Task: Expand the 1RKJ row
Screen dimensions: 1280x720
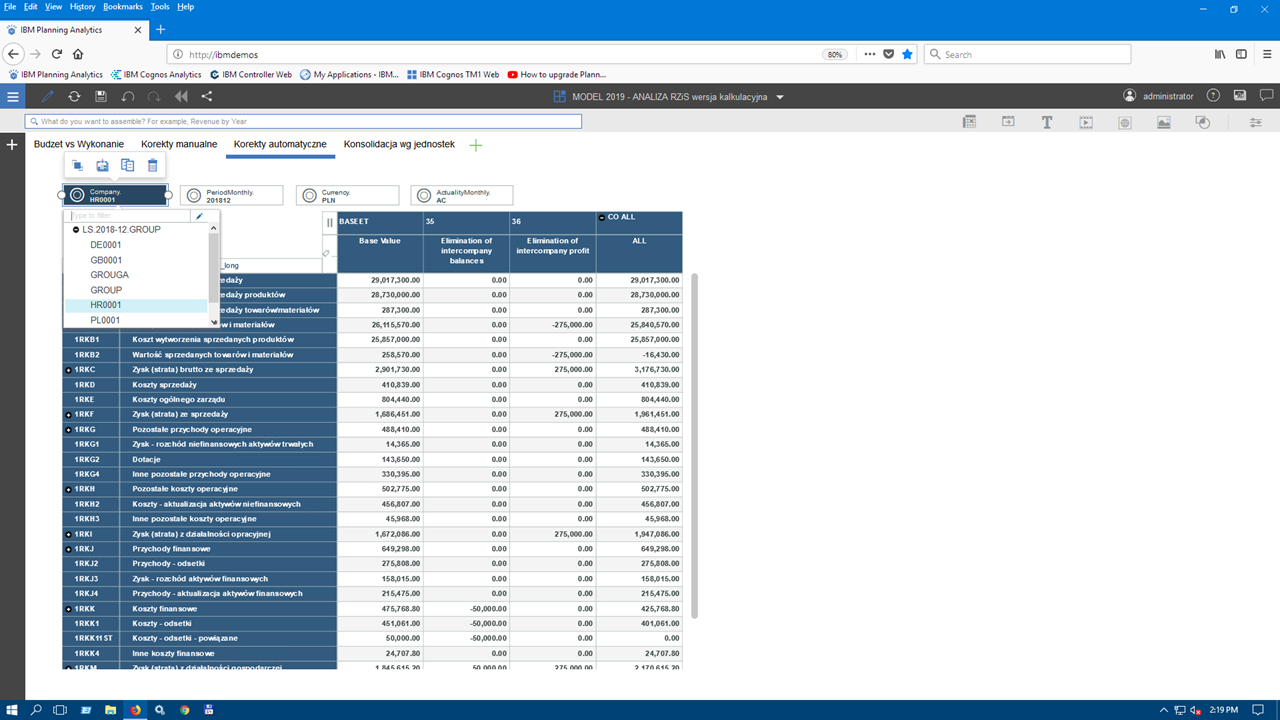Action: 69,549
